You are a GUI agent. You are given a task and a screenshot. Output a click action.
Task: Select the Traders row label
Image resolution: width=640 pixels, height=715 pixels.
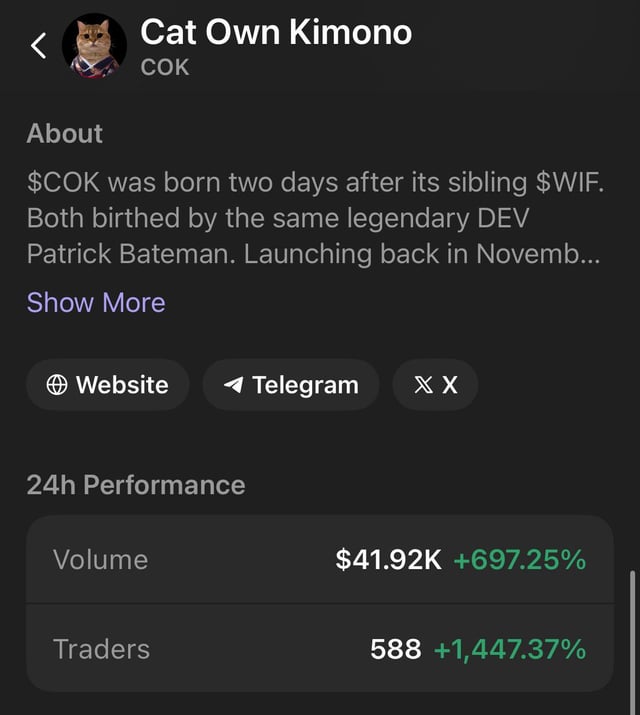click(101, 649)
